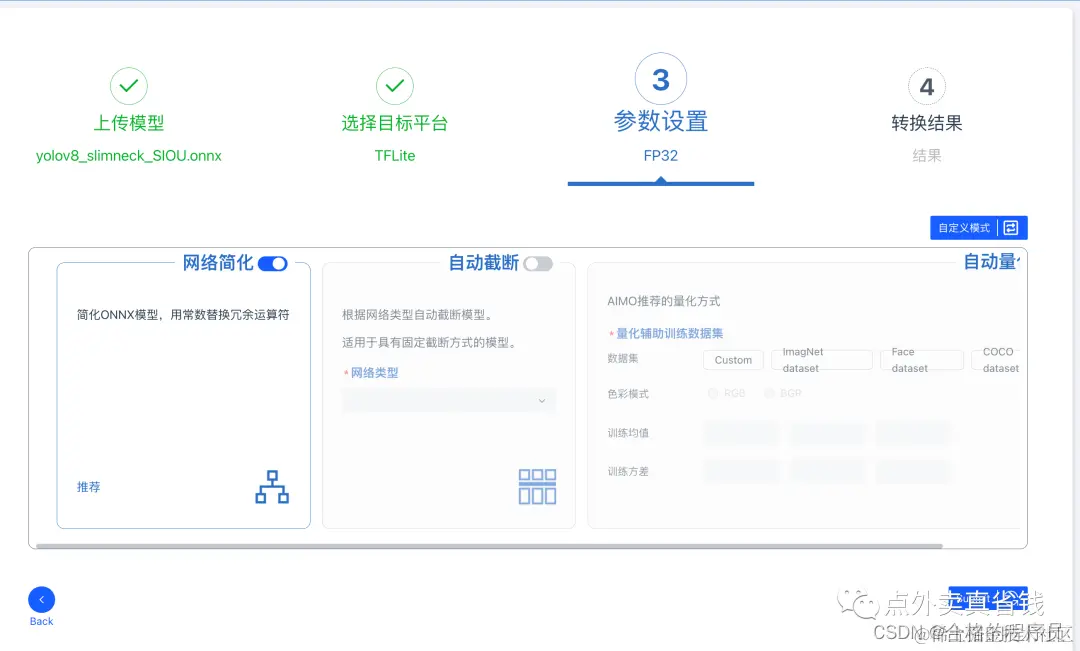Click the FP32 label under 参数设置

tap(661, 156)
